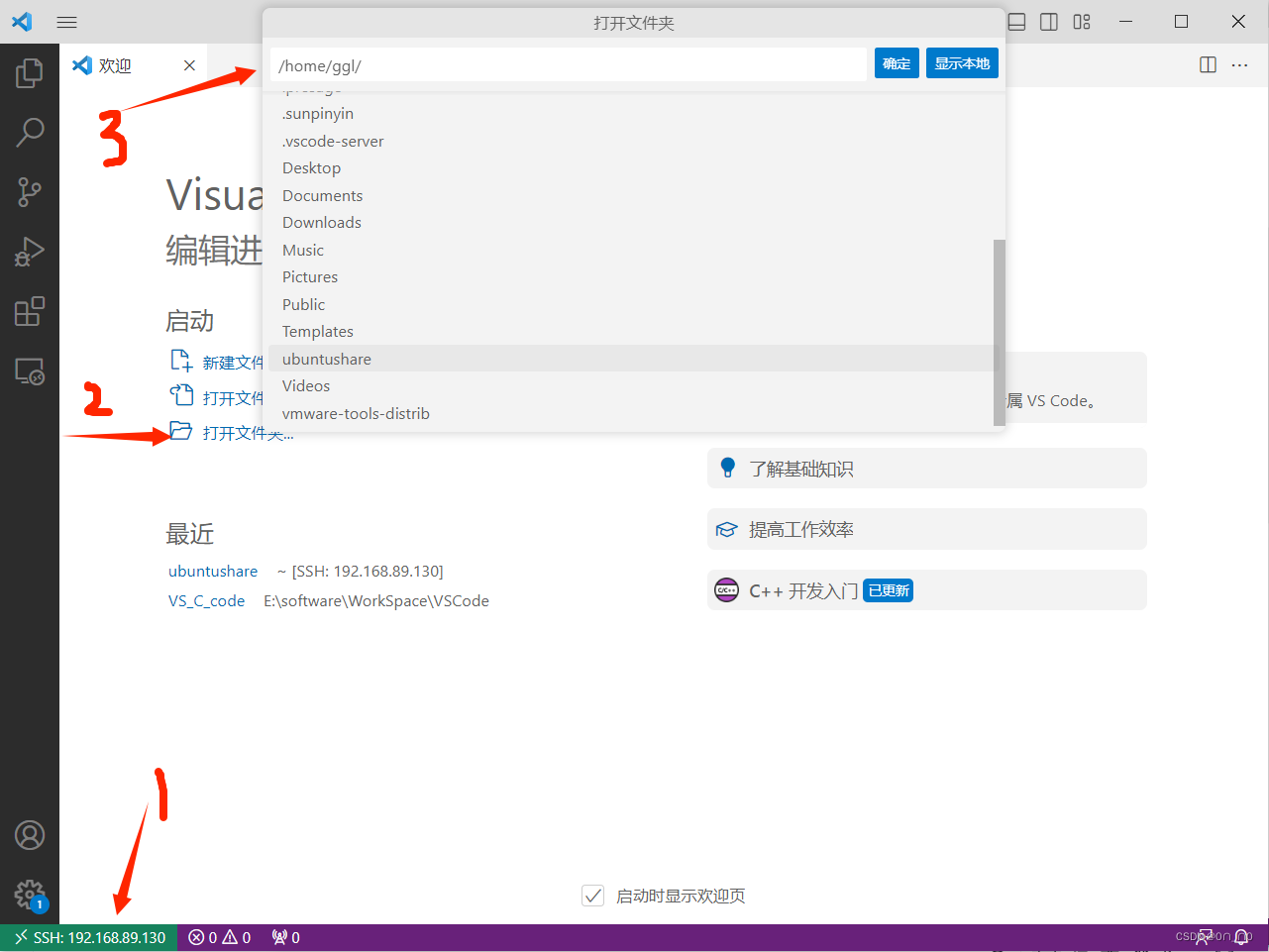This screenshot has height=952, width=1269.
Task: Open the Remote Explorer view
Action: (x=30, y=371)
